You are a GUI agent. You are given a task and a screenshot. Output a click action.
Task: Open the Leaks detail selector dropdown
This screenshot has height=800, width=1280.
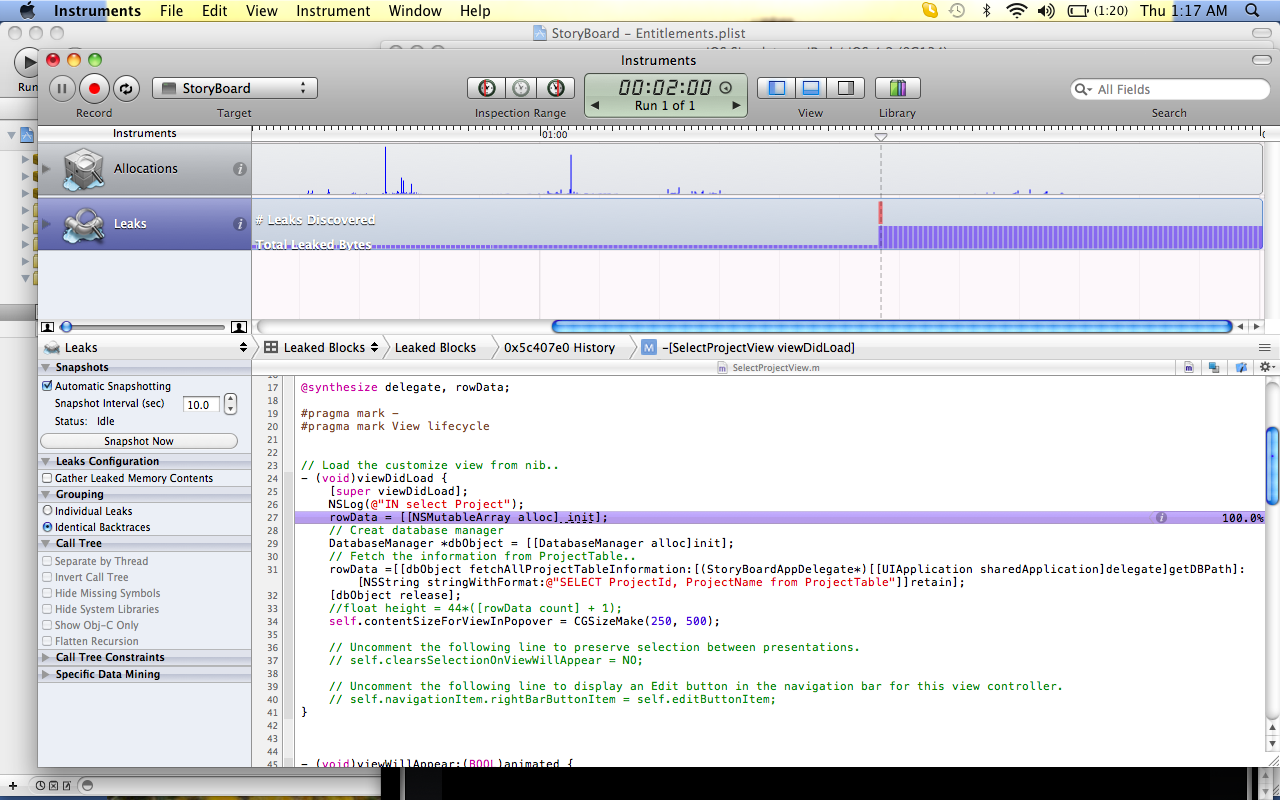click(x=145, y=347)
